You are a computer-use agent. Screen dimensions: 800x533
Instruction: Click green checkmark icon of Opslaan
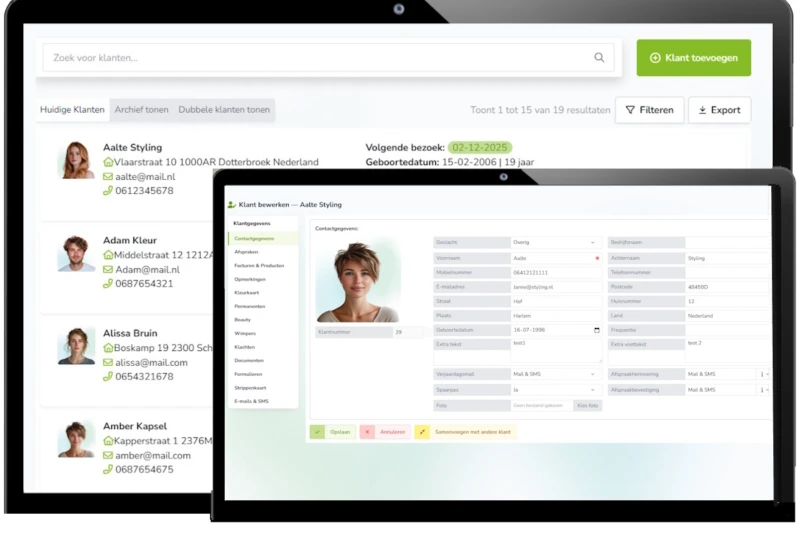coord(317,432)
